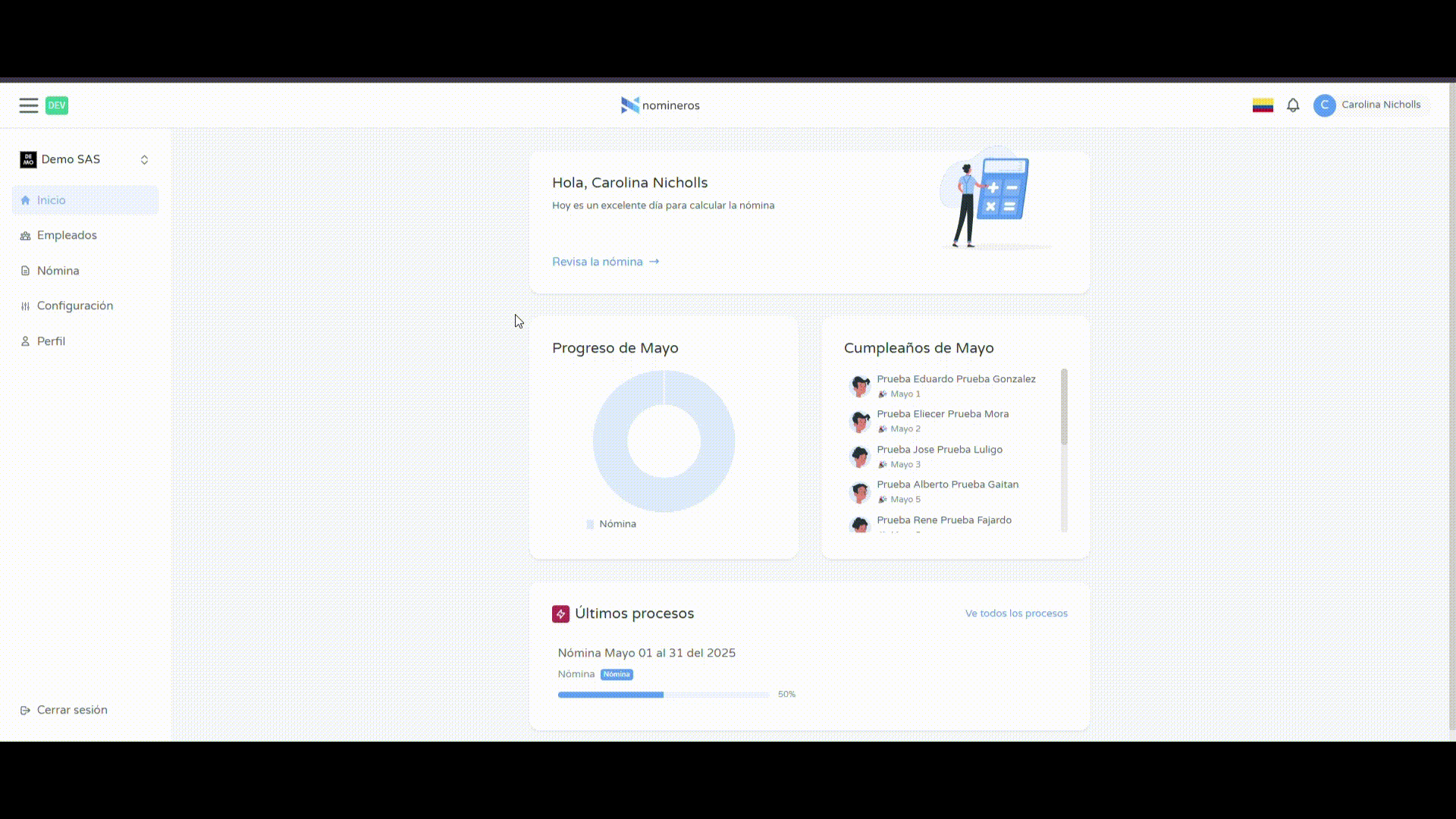Open Nómina in the sidebar

pyautogui.click(x=58, y=271)
